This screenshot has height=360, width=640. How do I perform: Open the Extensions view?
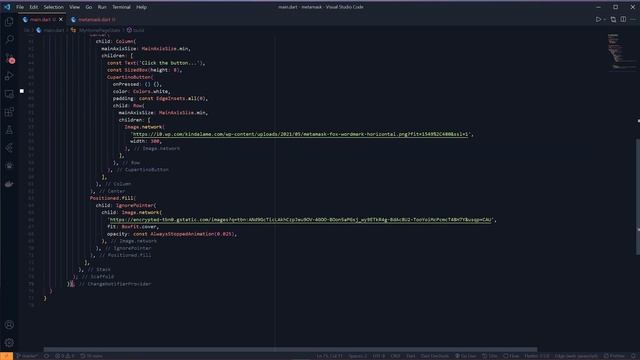pyautogui.click(x=9, y=112)
